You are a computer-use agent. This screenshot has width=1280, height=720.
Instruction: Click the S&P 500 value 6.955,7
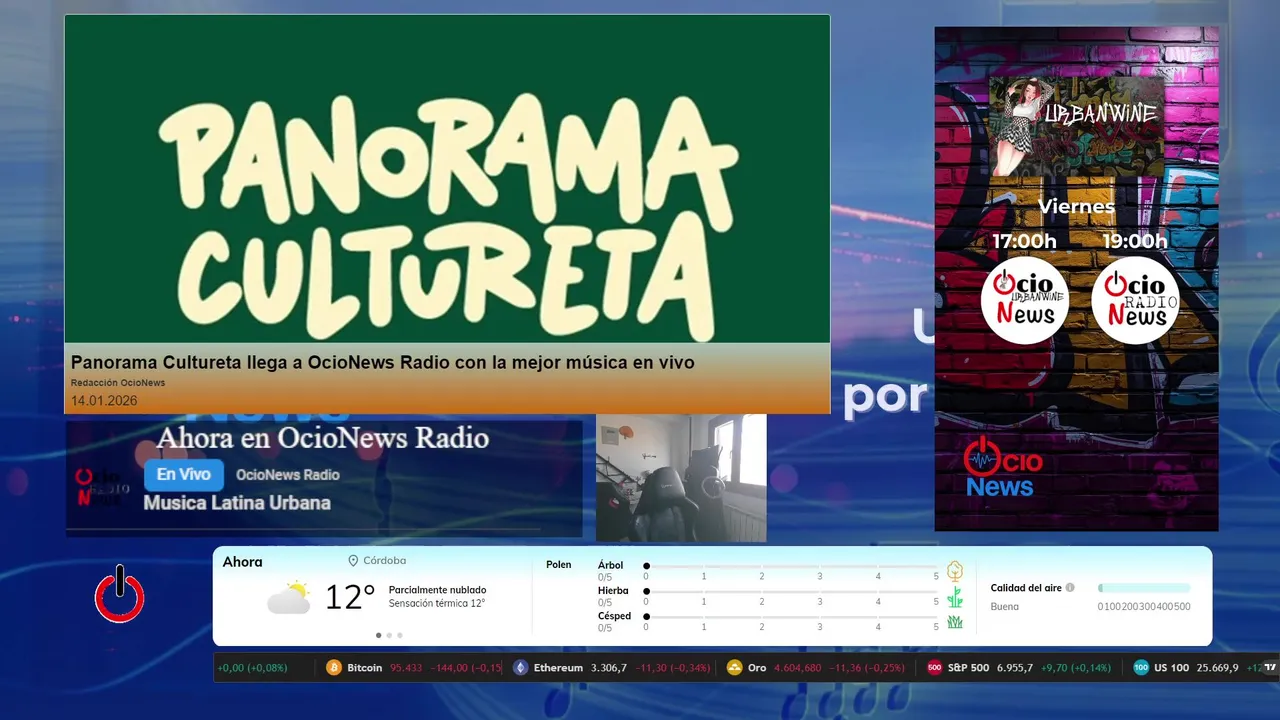1015,668
